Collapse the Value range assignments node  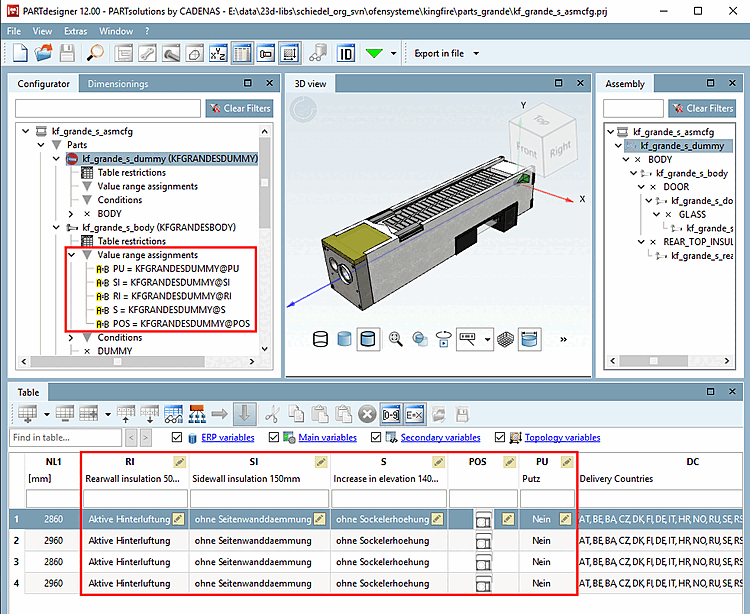pos(71,255)
